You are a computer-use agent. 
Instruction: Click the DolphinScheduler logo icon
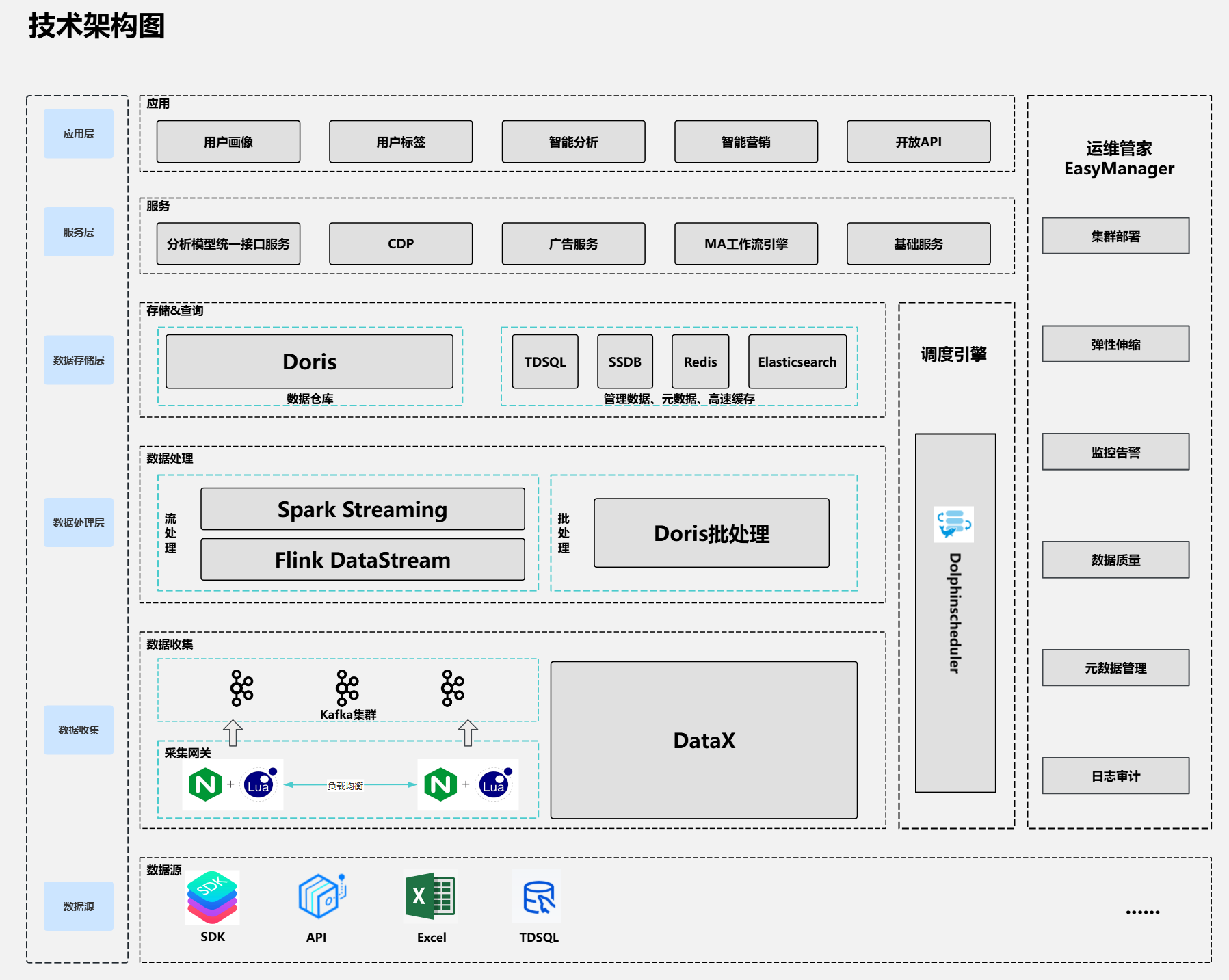tap(954, 525)
